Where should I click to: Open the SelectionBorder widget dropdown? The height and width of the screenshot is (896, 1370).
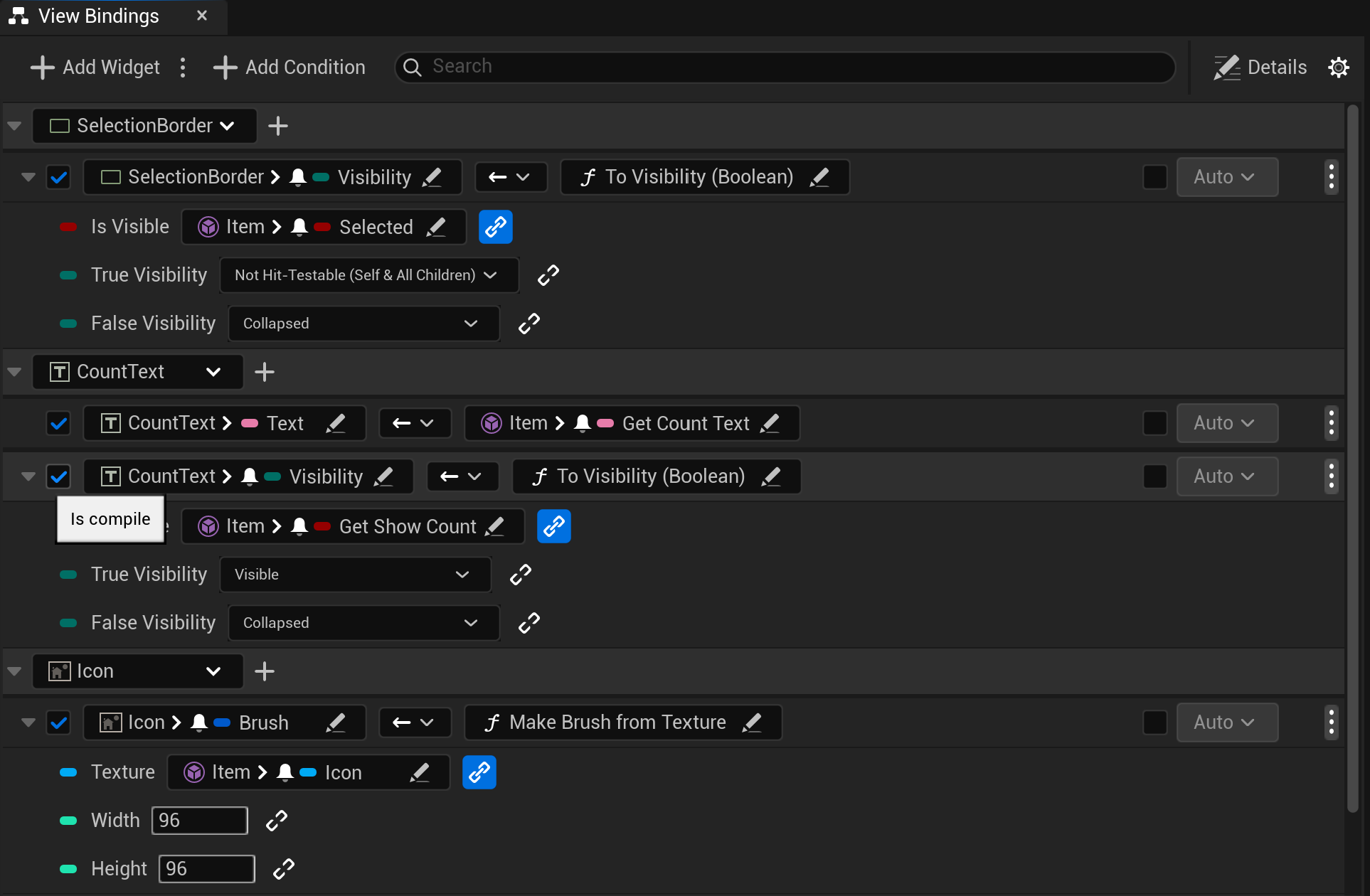[x=144, y=126]
